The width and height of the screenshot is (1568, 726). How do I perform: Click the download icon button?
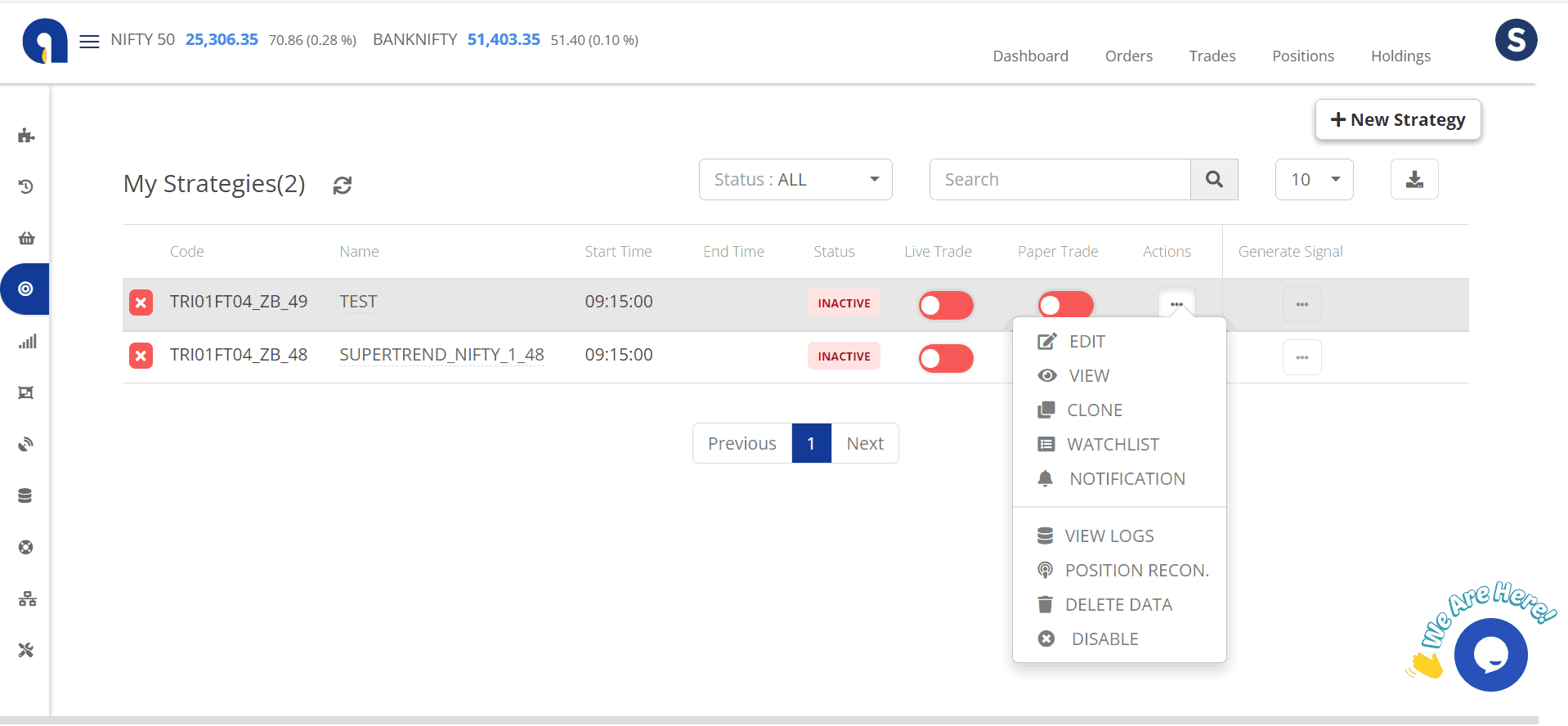tap(1413, 180)
